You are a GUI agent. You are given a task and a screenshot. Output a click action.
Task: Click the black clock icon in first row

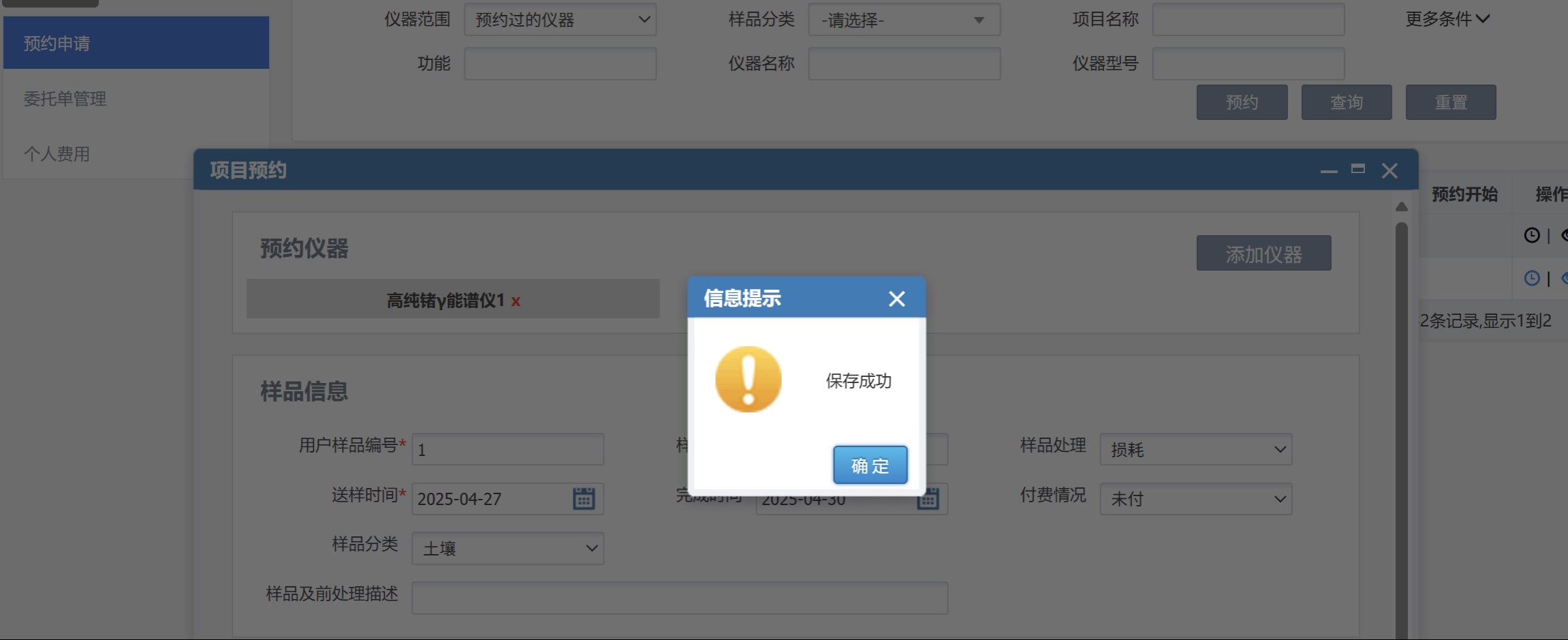click(1531, 235)
